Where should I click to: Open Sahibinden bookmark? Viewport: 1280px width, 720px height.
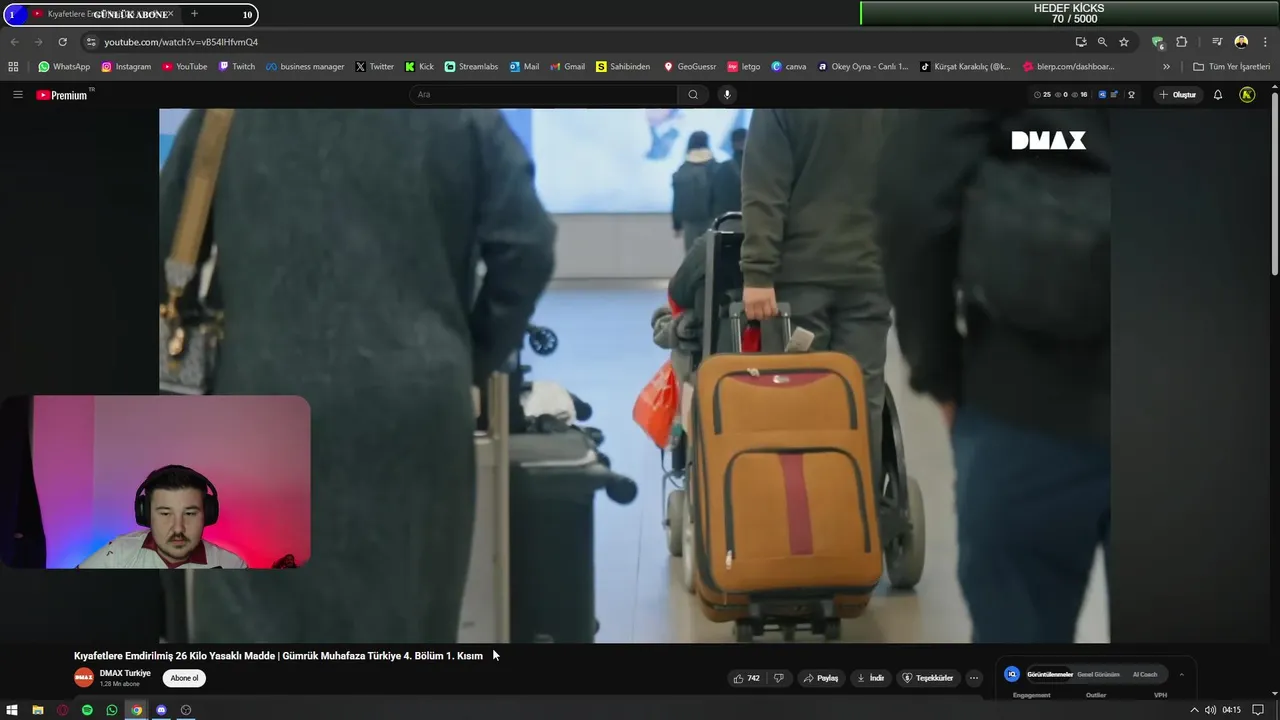[623, 67]
